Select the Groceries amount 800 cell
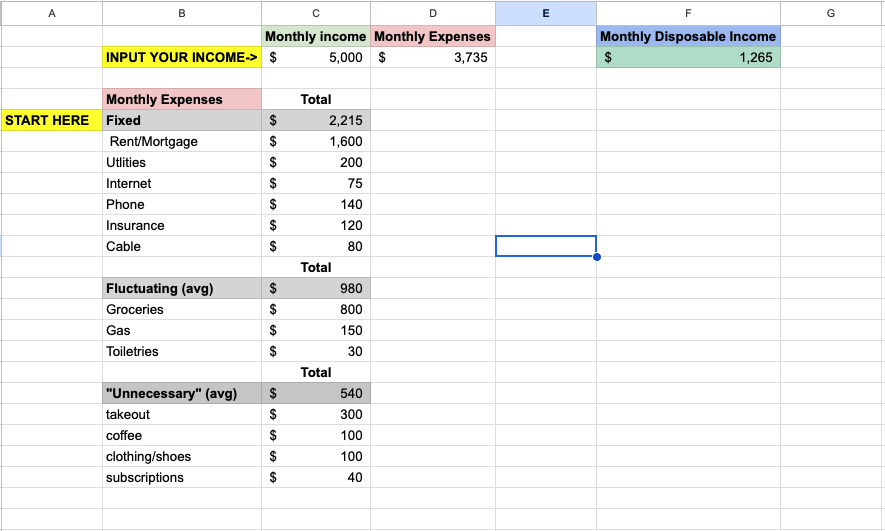Image resolution: width=885 pixels, height=531 pixels. point(316,309)
